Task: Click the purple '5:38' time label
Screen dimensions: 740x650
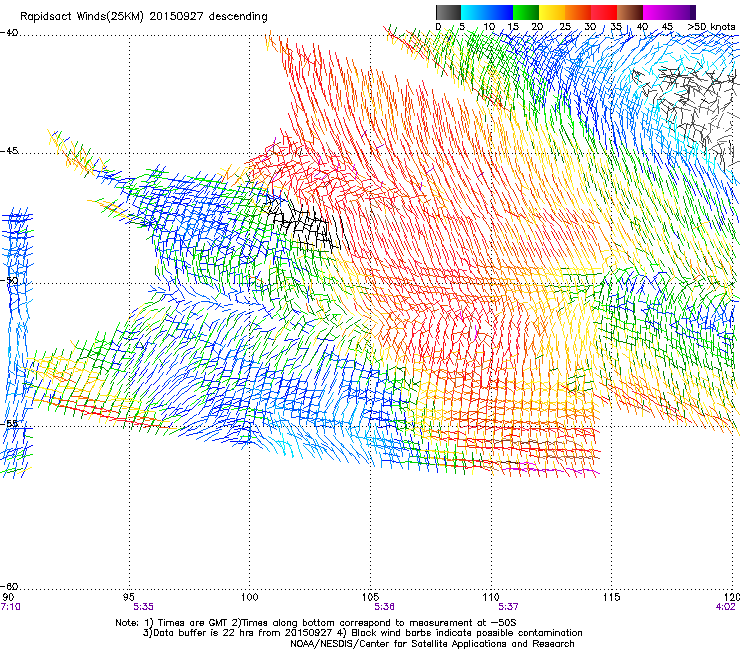Action: click(x=385, y=607)
